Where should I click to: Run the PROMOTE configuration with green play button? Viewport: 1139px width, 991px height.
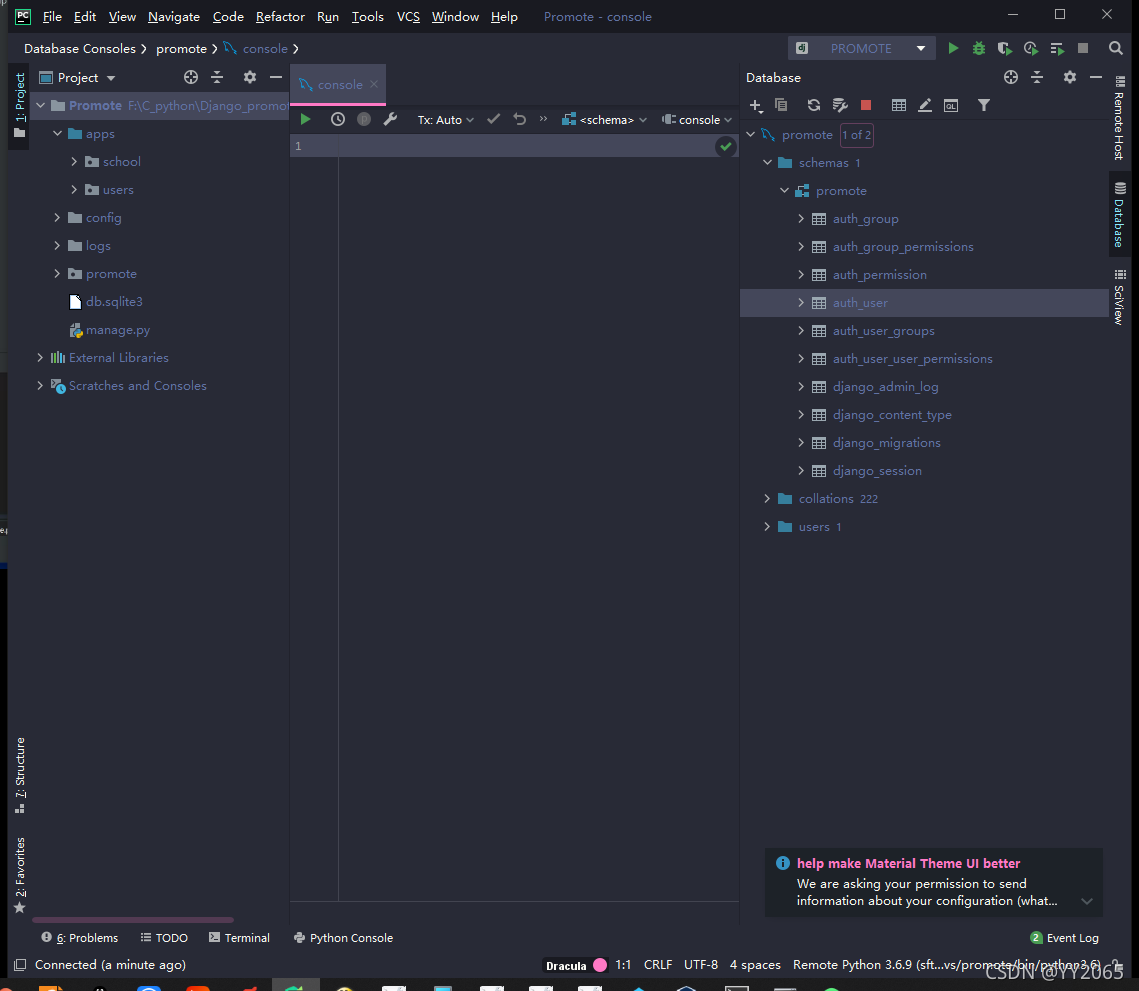[x=953, y=48]
